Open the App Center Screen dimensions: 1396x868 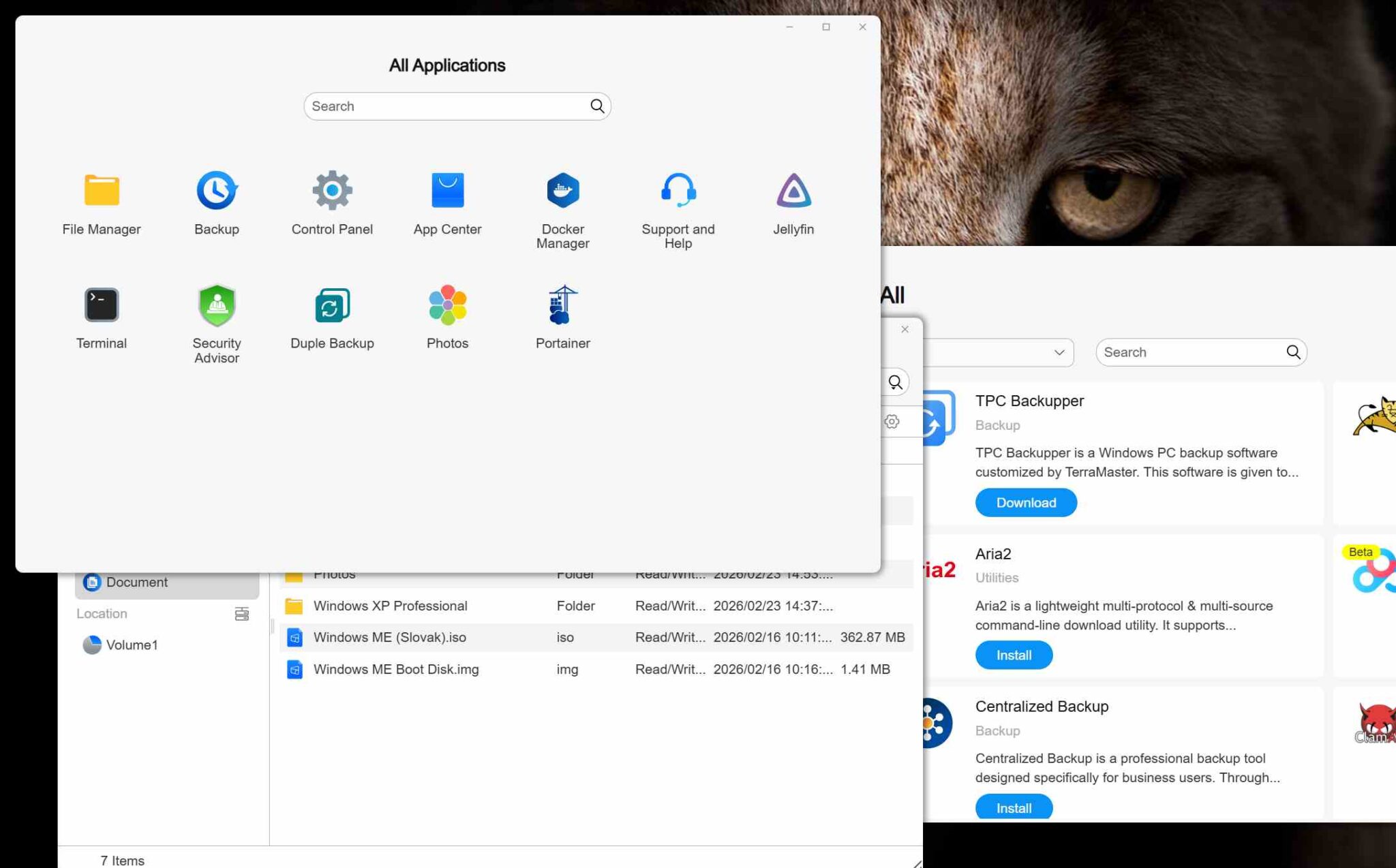pos(447,191)
